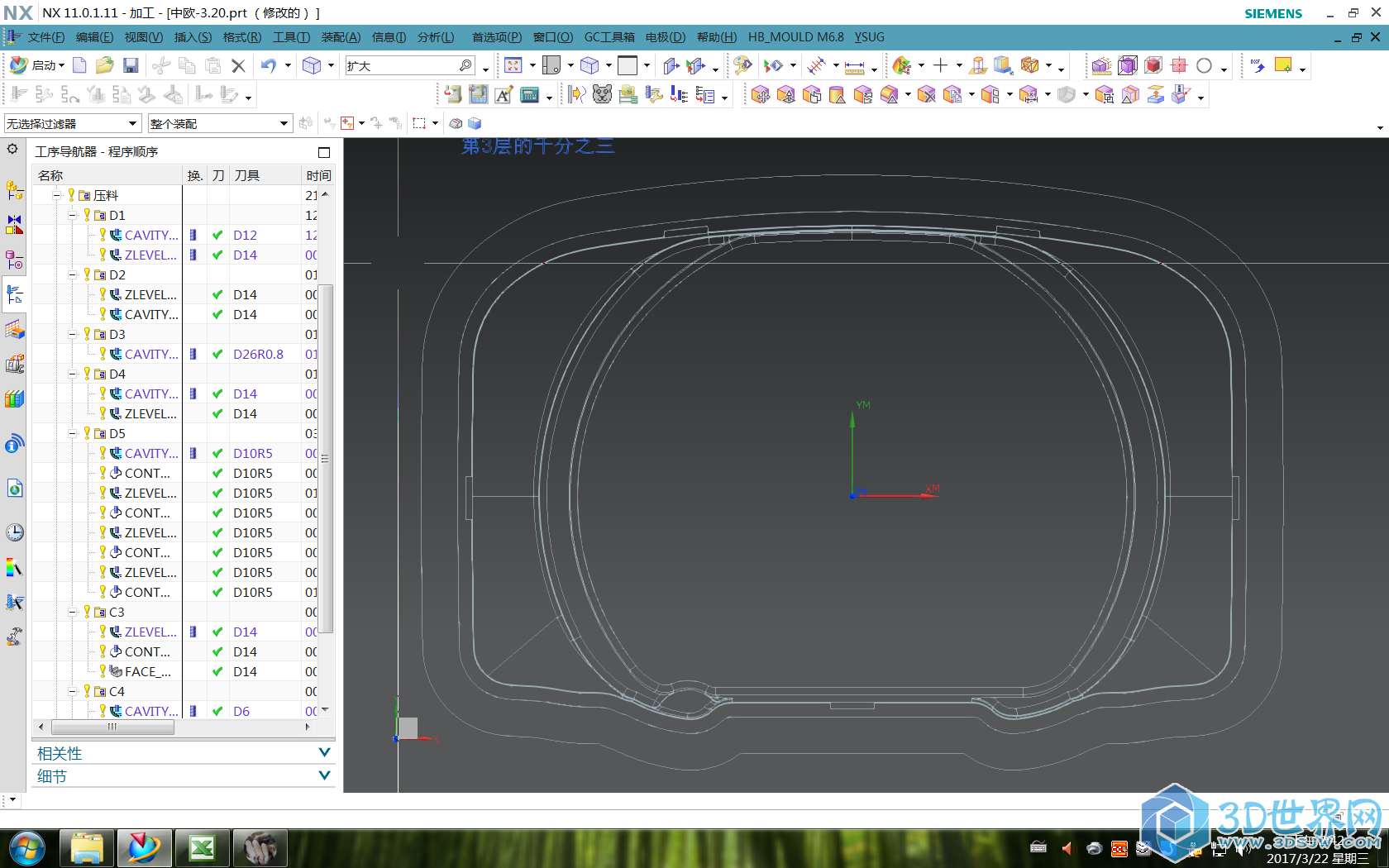1389x868 pixels.
Task: Open the 电极(D) menu
Action: (666, 37)
